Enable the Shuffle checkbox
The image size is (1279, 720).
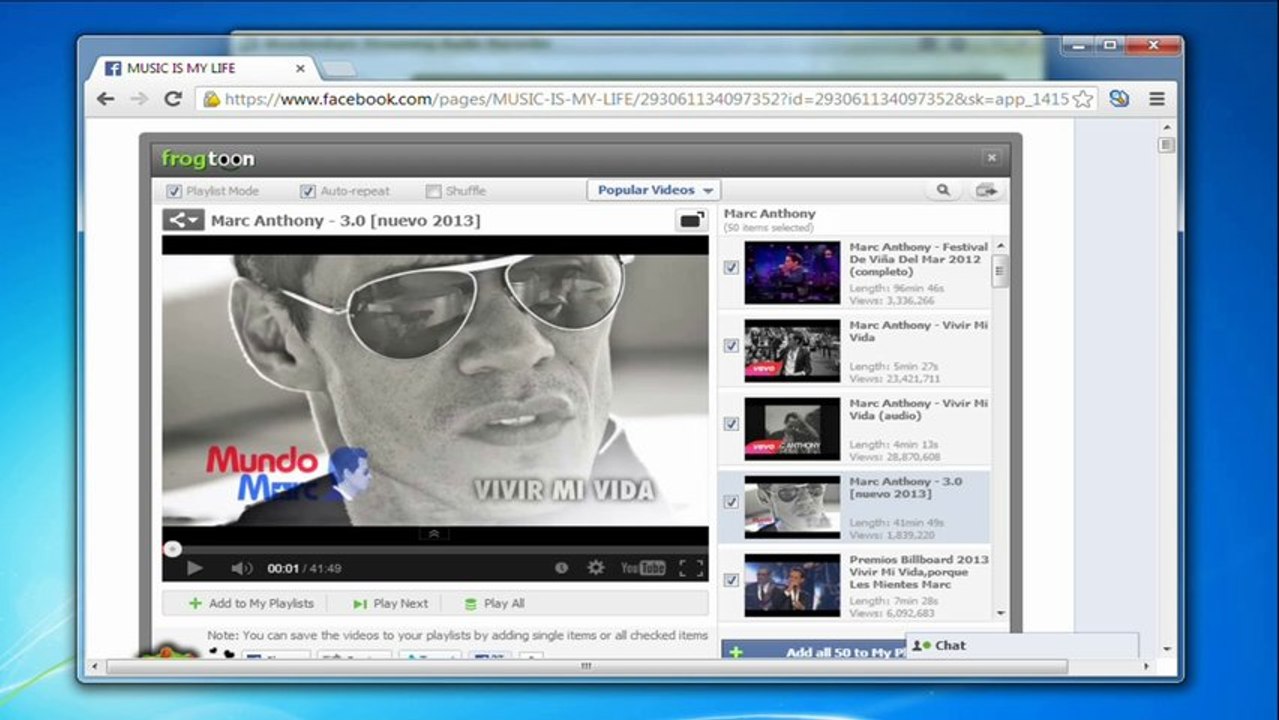tap(433, 191)
